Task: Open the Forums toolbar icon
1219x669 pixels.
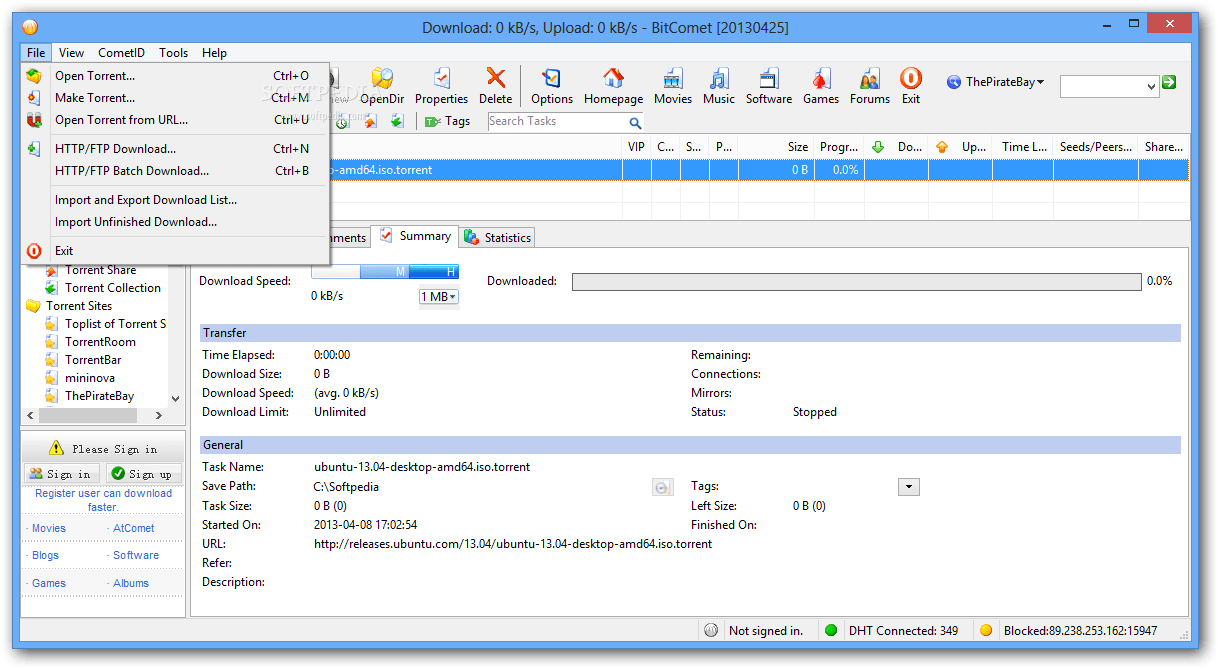Action: tap(870, 85)
